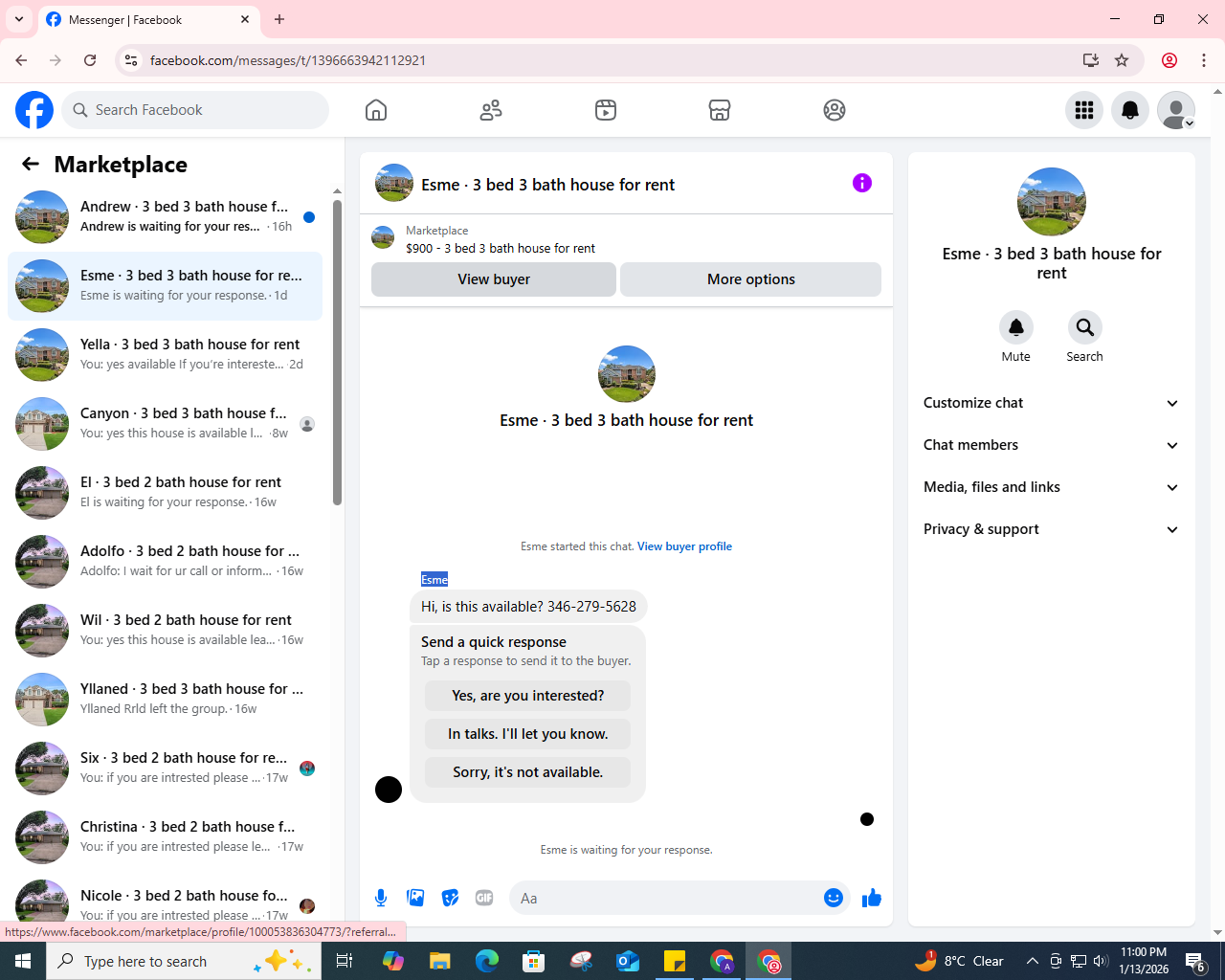Open El's 3 bed 2 bath conversation
Image resolution: width=1225 pixels, height=980 pixels.
pos(166,493)
